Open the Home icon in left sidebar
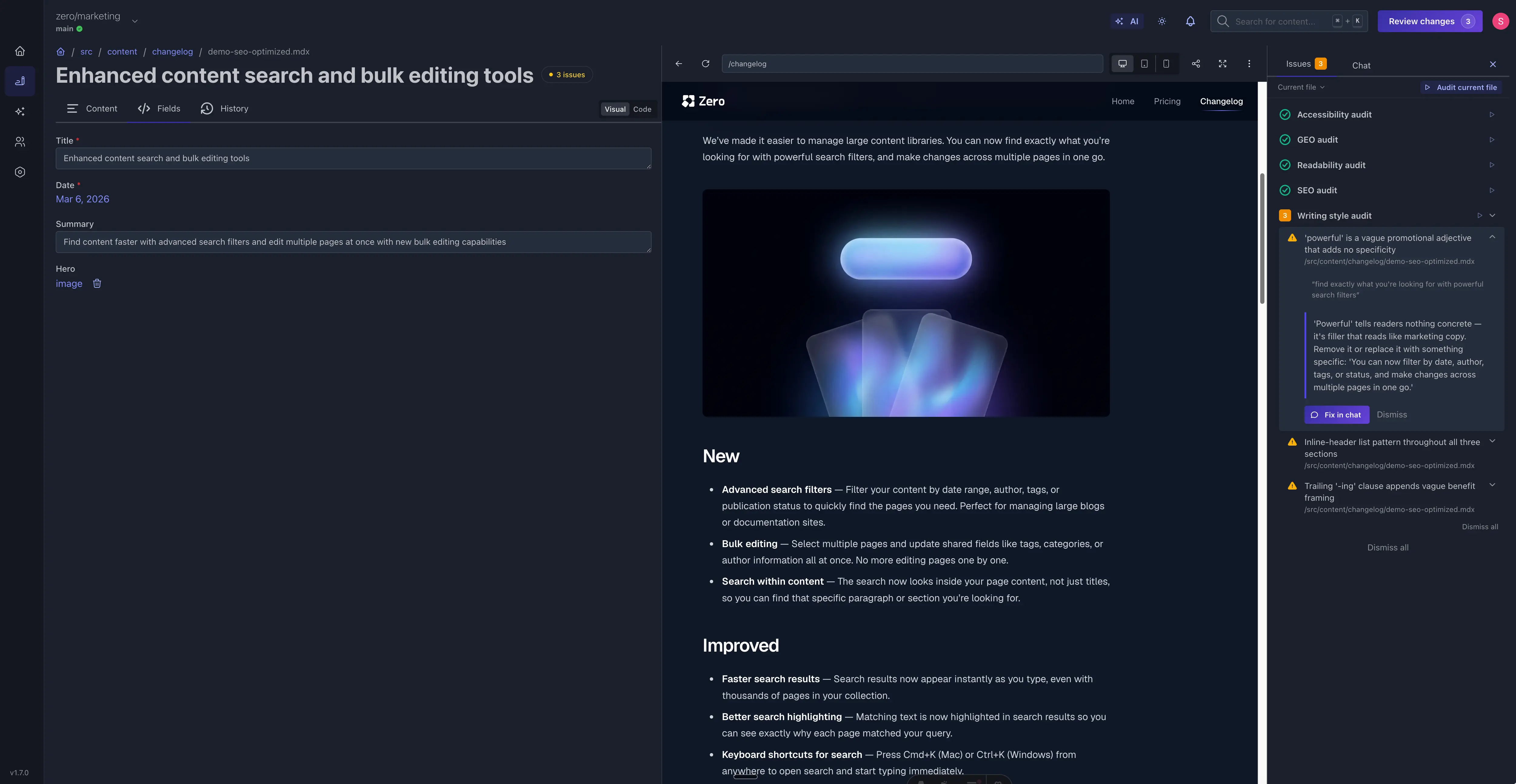Viewport: 1516px width, 784px height. point(20,51)
